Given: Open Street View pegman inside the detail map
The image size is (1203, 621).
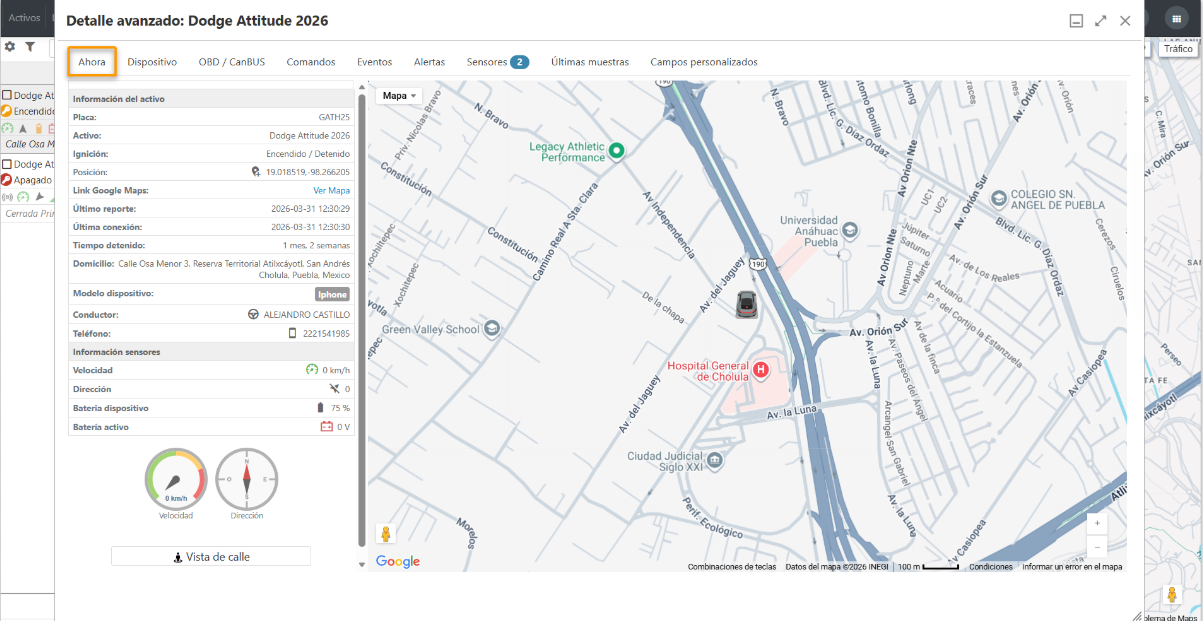Looking at the screenshot, I should 385,535.
